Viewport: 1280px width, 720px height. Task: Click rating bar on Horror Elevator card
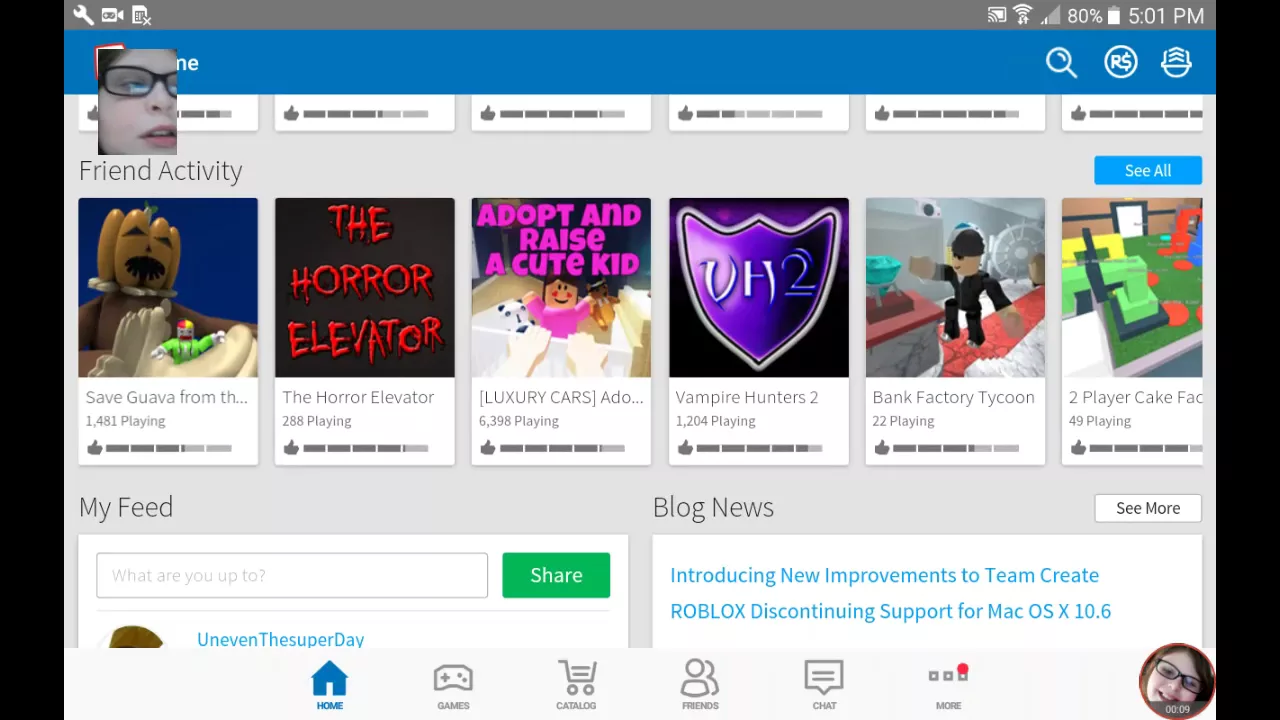pyautogui.click(x=366, y=448)
